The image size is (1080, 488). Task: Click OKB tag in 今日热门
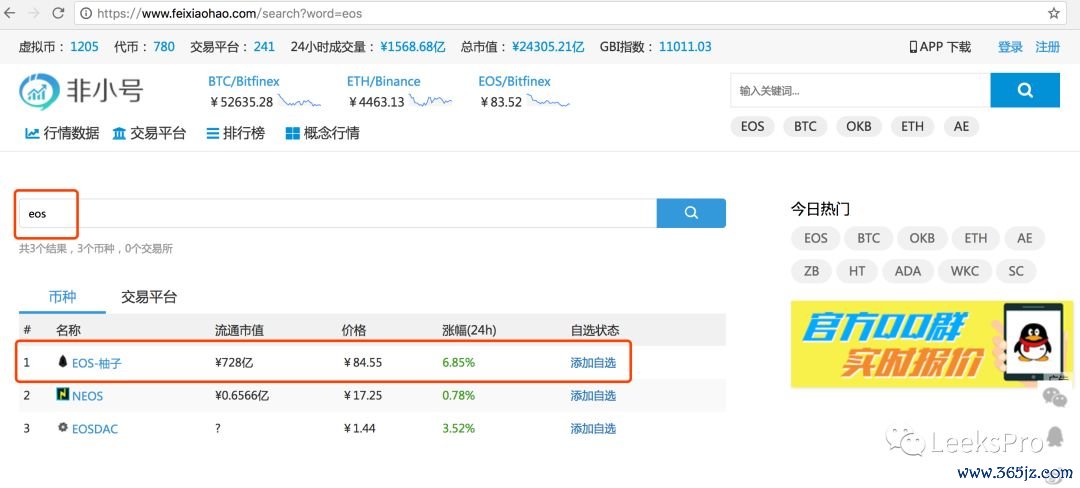coord(922,238)
